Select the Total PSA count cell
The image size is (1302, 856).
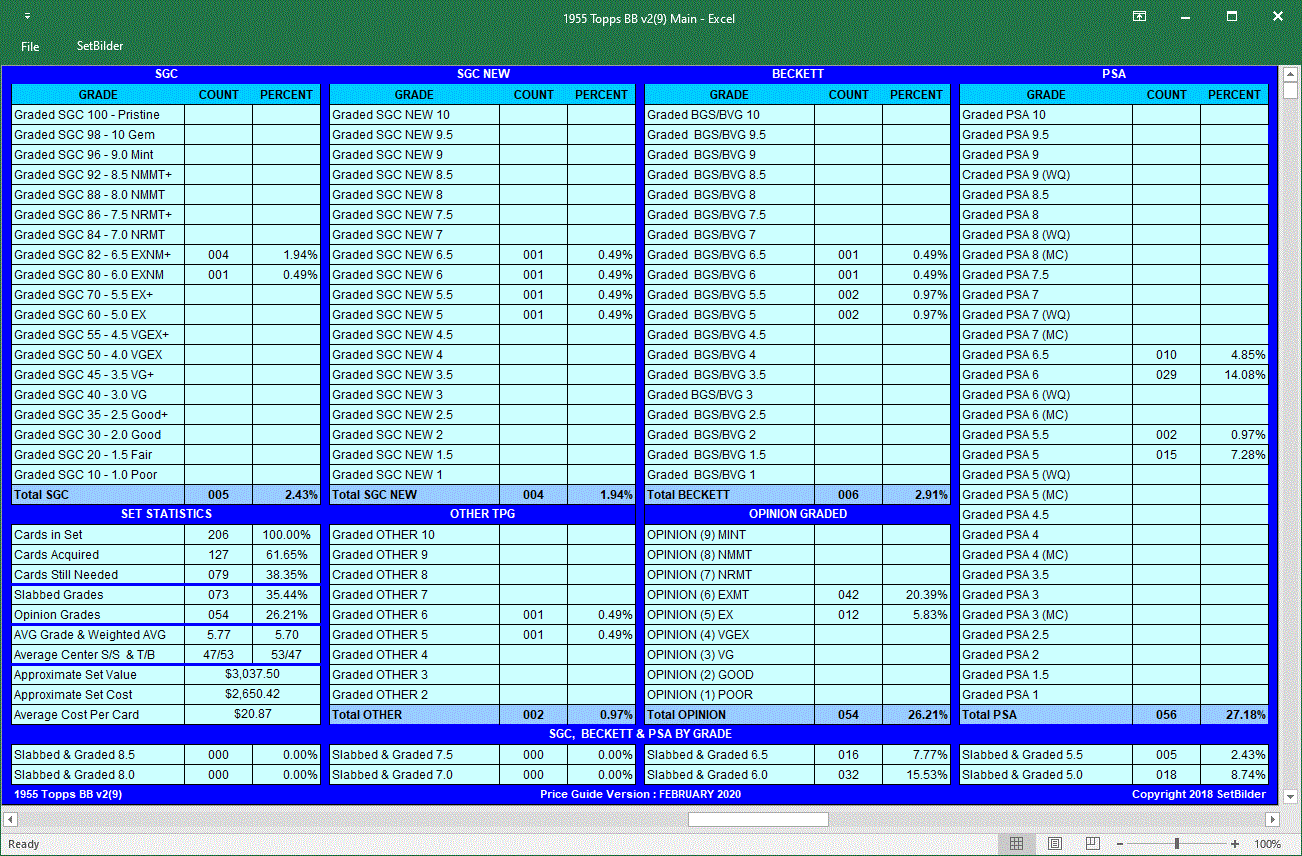pyautogui.click(x=1166, y=714)
